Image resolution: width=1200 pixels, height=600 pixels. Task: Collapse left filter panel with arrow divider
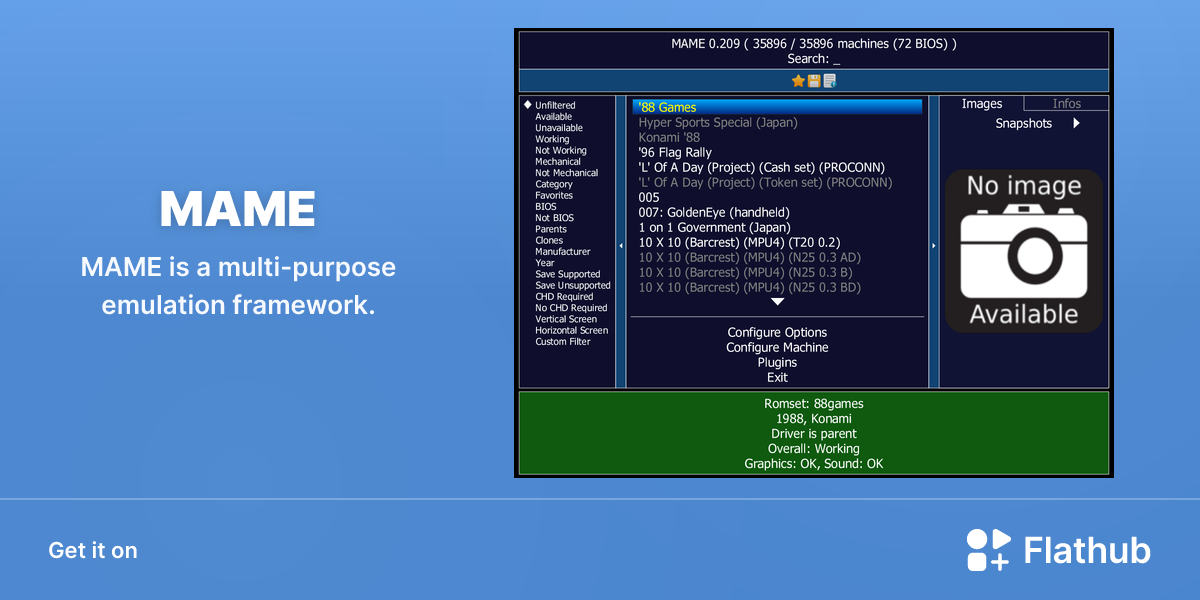pyautogui.click(x=621, y=245)
